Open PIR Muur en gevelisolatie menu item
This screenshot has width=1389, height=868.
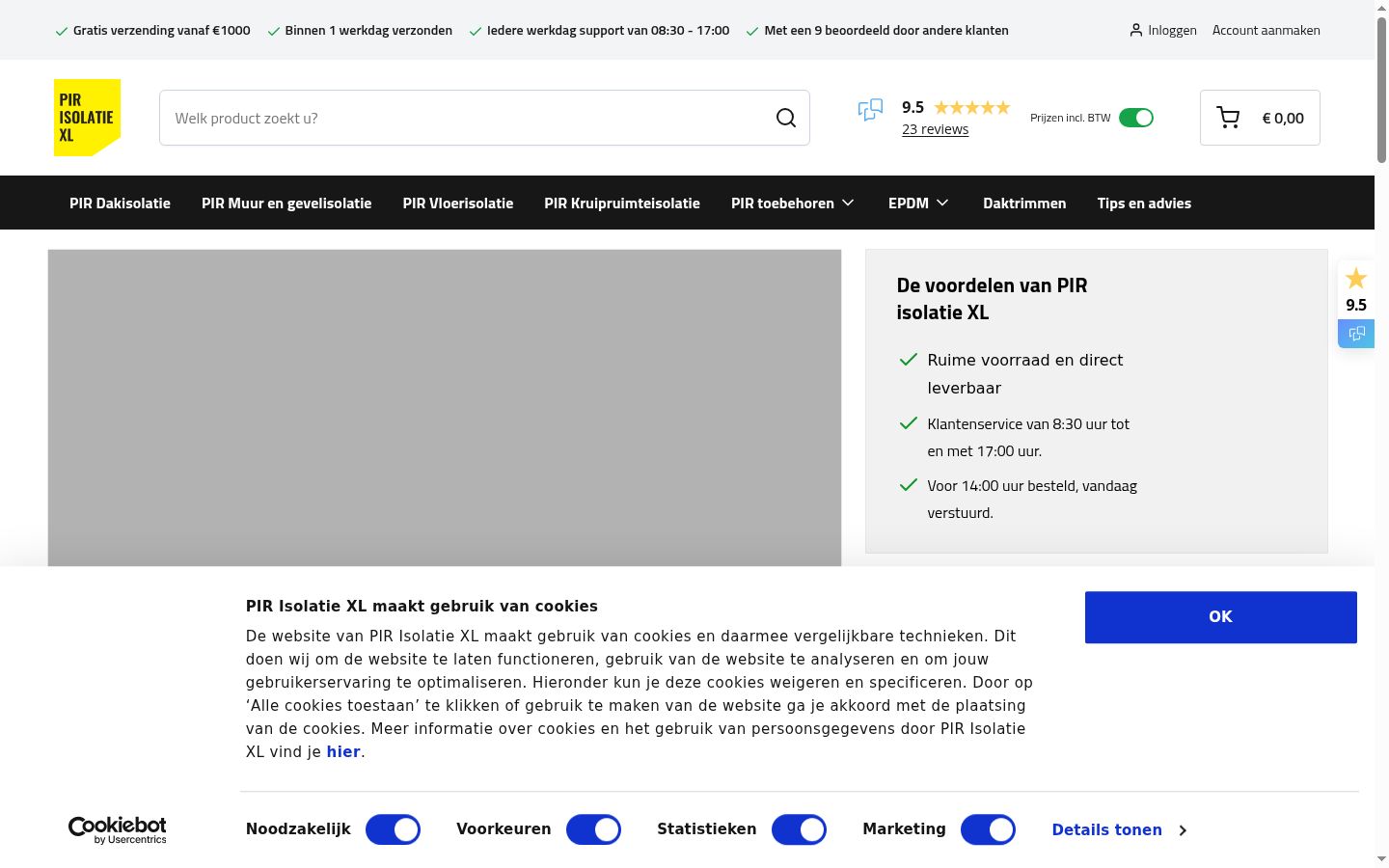pos(286,203)
